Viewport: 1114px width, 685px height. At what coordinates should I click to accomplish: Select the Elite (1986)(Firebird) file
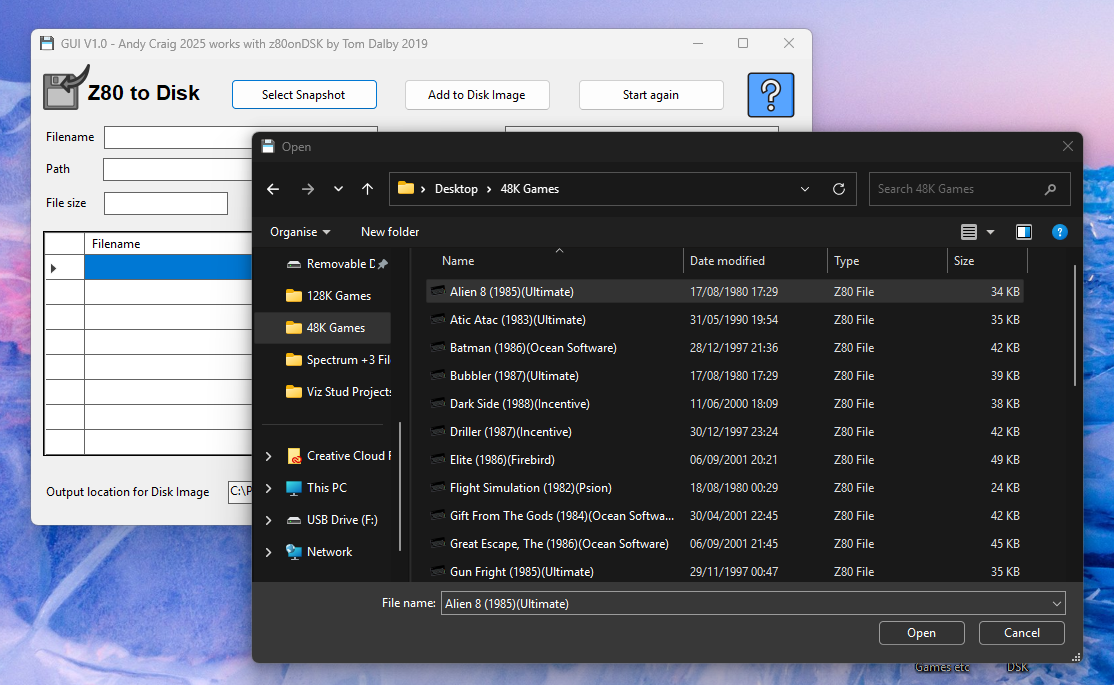click(x=502, y=460)
